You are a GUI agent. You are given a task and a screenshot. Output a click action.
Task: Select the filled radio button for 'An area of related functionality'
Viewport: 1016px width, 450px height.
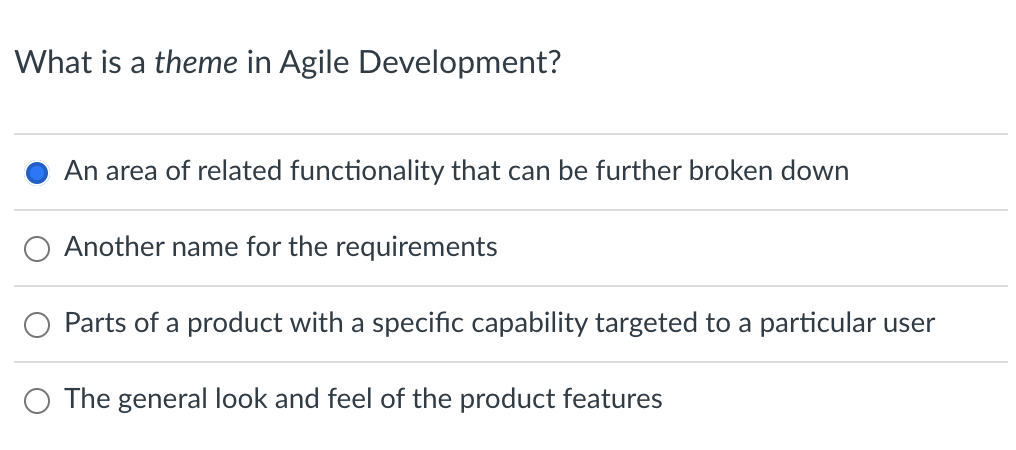(37, 172)
